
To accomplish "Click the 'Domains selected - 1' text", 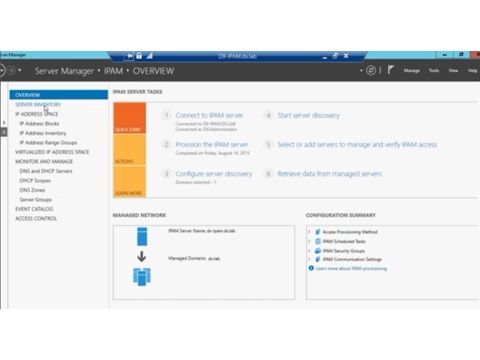I will click(x=196, y=182).
